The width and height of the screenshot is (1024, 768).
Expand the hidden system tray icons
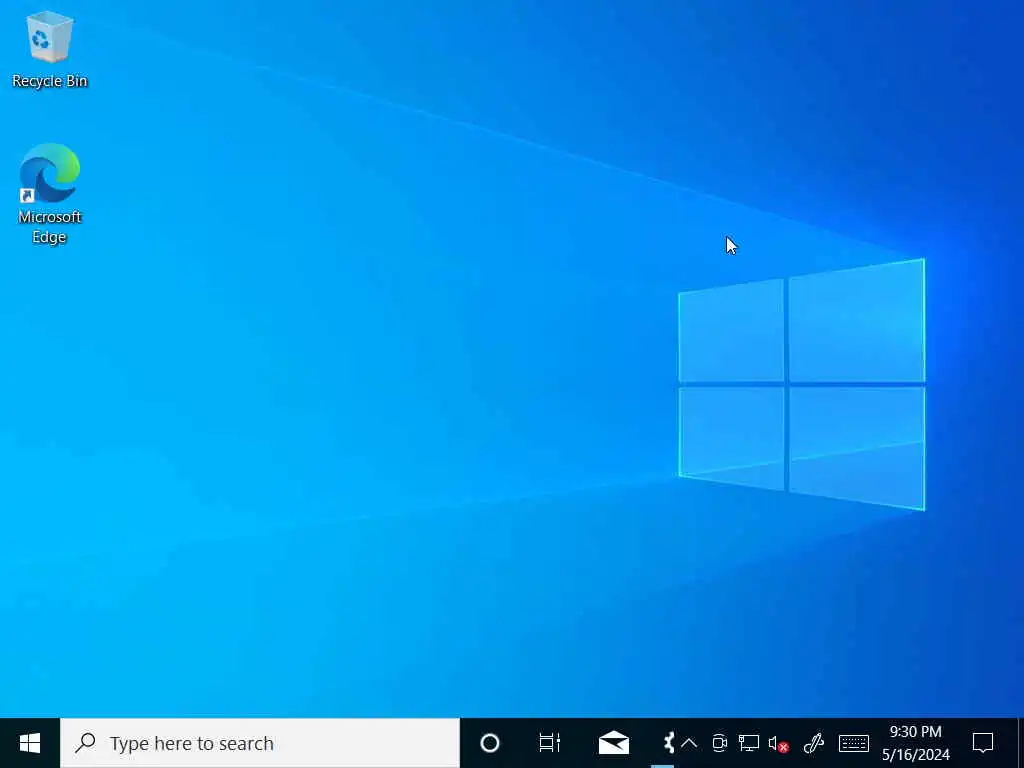689,743
